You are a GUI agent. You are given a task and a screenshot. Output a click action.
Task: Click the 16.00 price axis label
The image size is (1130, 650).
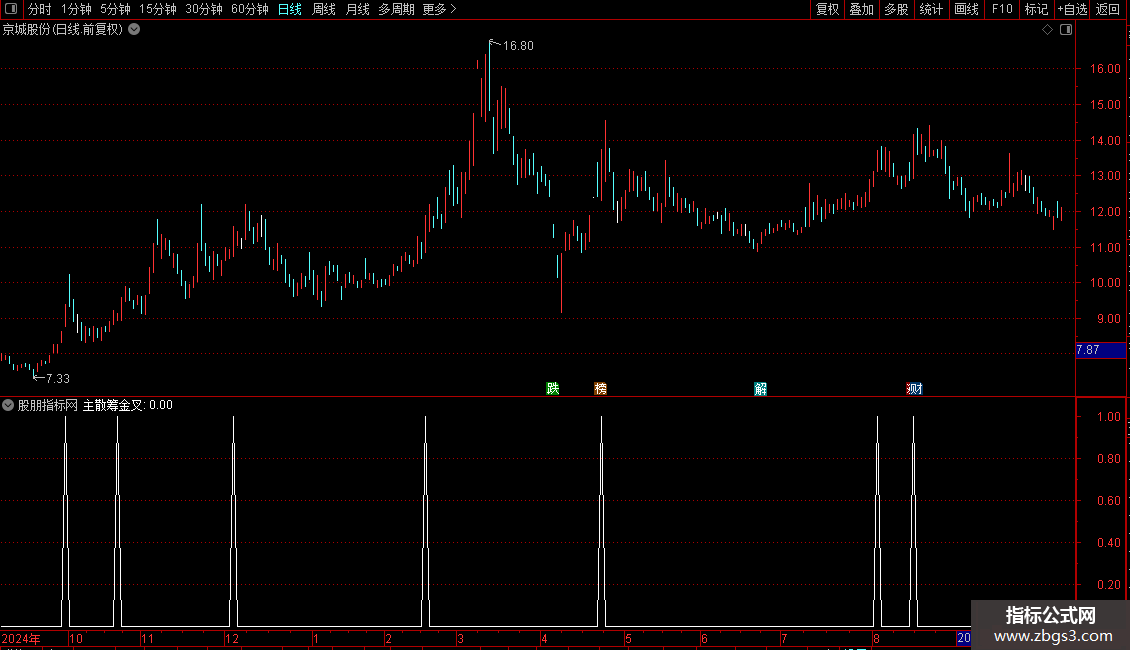tap(1105, 68)
